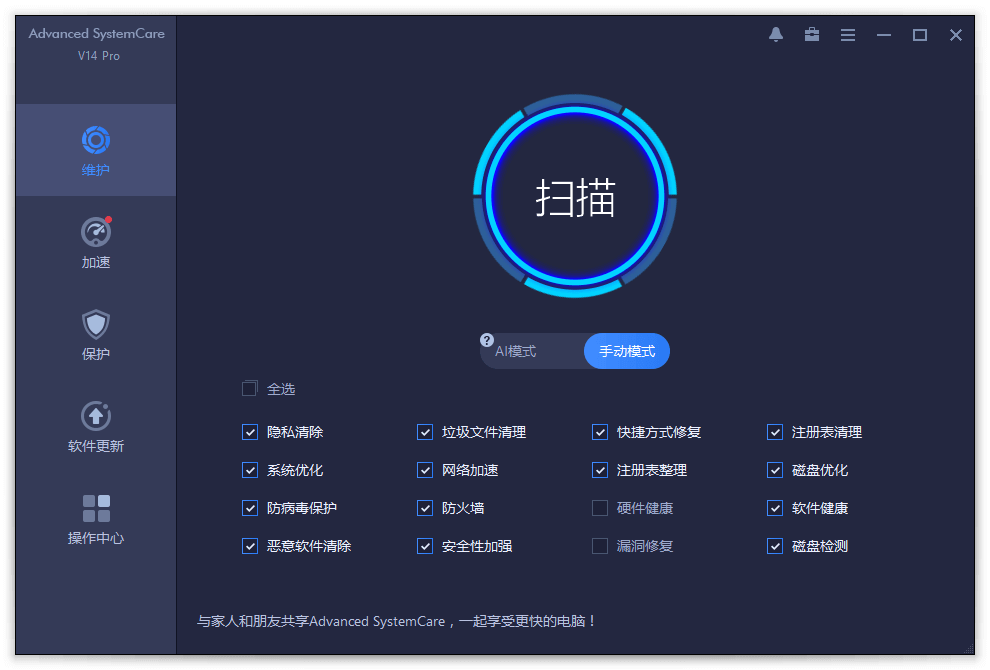
Task: Start a scan with the 扫描 button
Action: [x=575, y=196]
